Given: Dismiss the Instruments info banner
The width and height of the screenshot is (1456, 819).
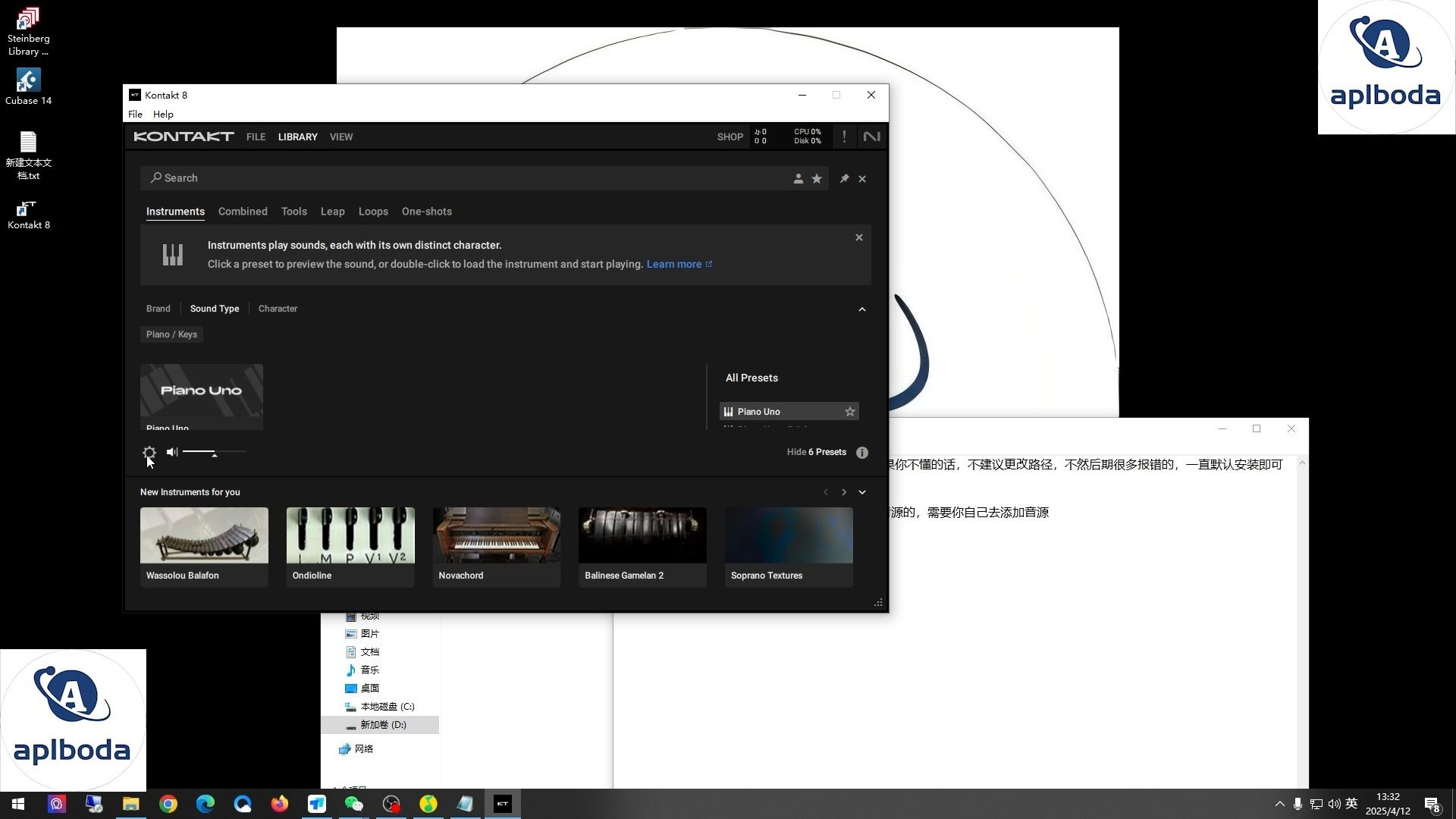Looking at the screenshot, I should click(x=859, y=237).
